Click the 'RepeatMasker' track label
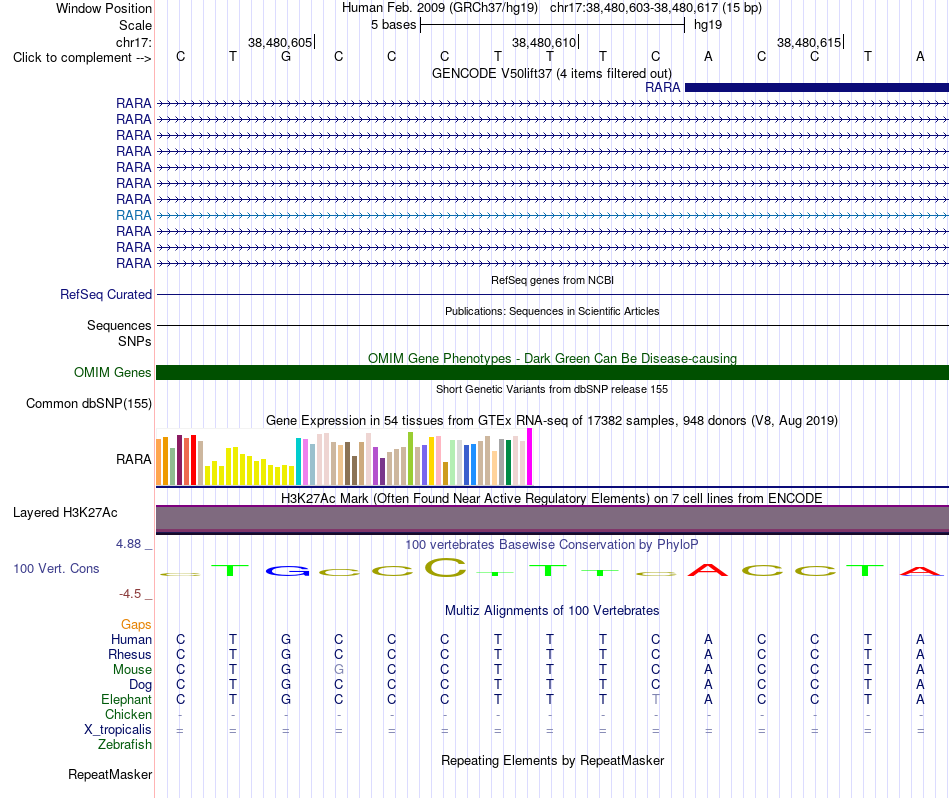The width and height of the screenshot is (950, 798). point(110,774)
